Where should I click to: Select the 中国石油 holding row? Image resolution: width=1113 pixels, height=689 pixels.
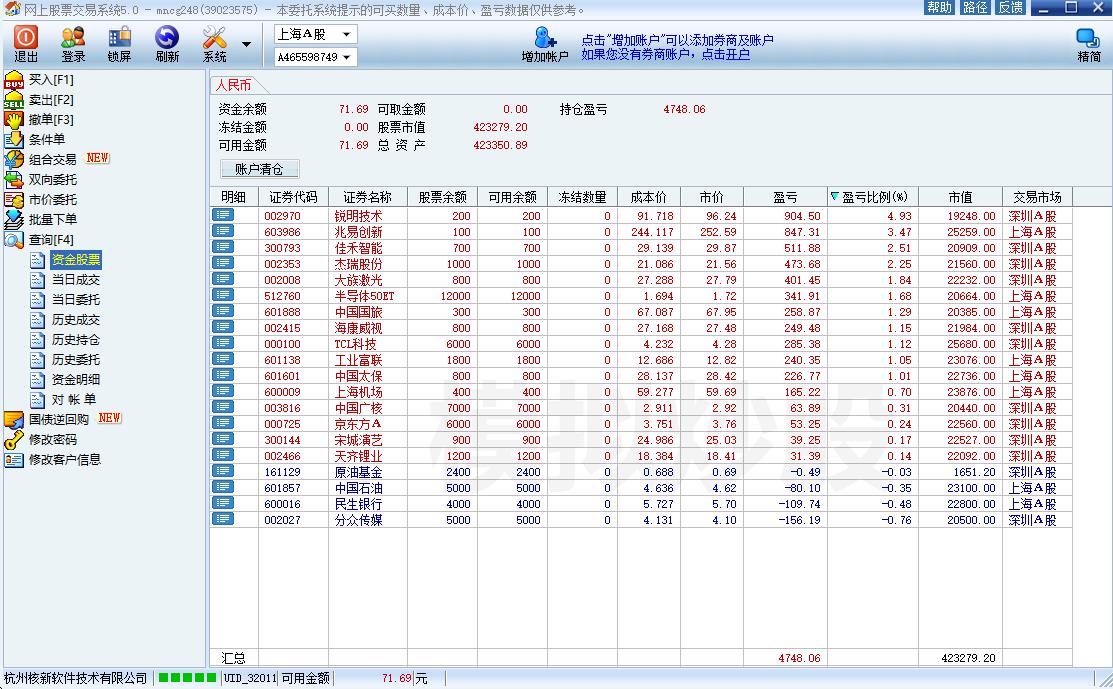[x=358, y=488]
